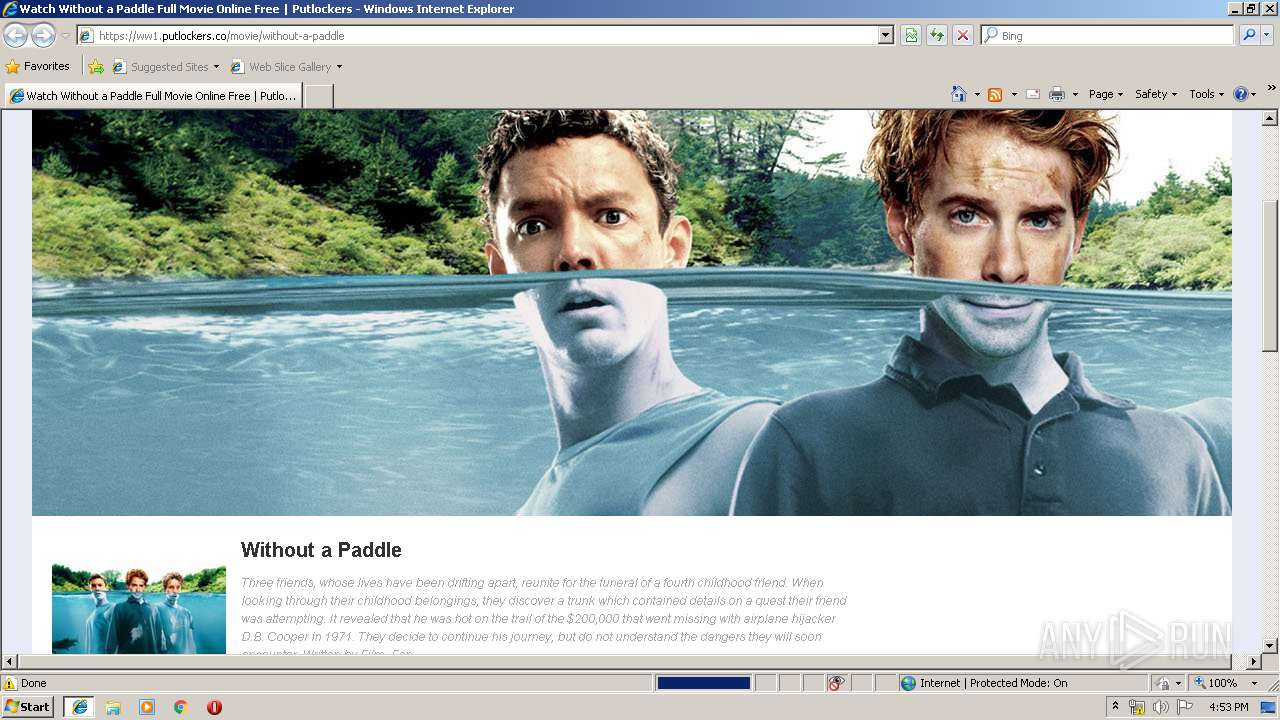Click the horizontal scrollbar left arrow

pos(10,662)
